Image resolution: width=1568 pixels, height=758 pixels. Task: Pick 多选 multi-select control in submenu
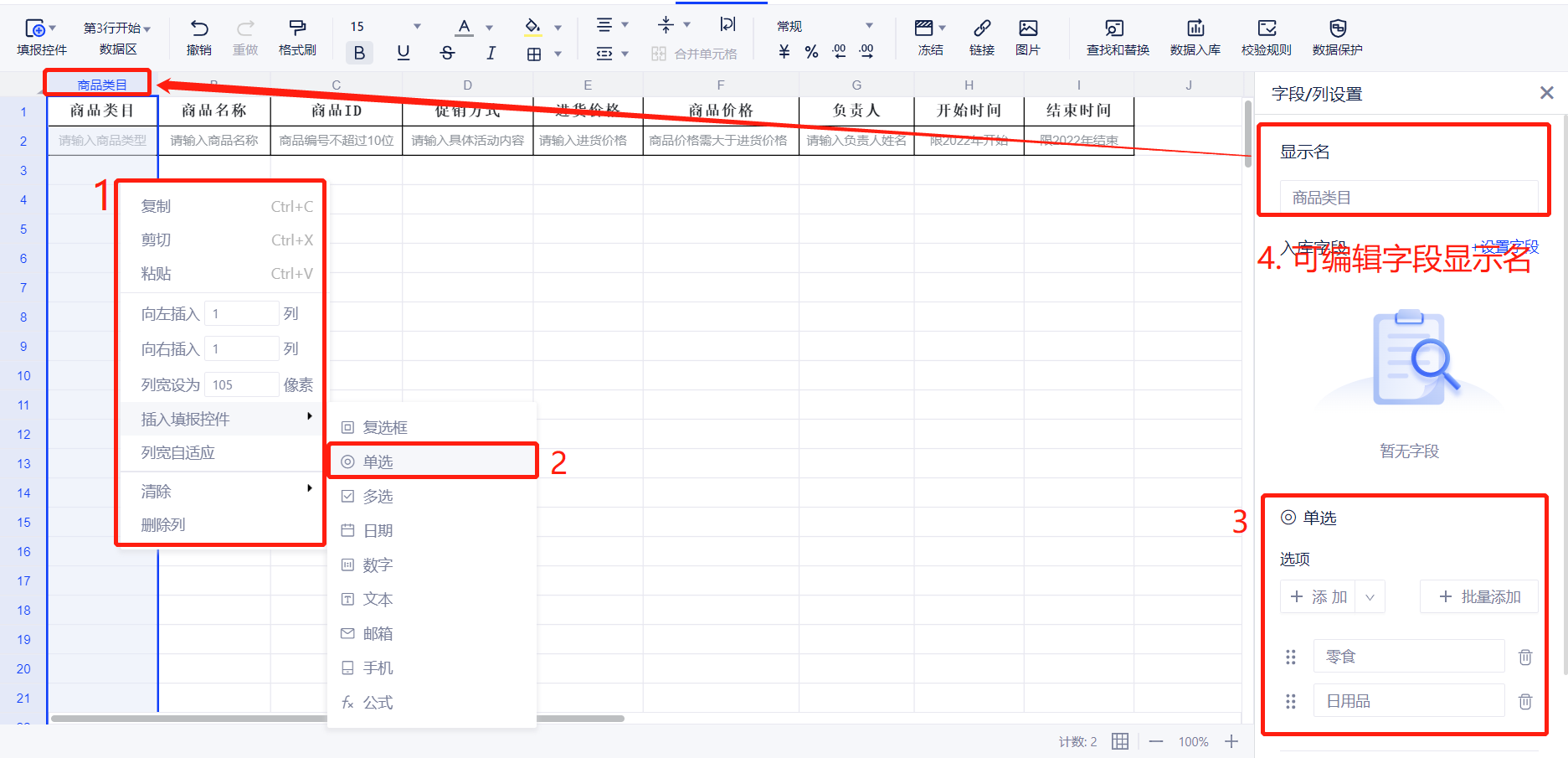pos(378,497)
